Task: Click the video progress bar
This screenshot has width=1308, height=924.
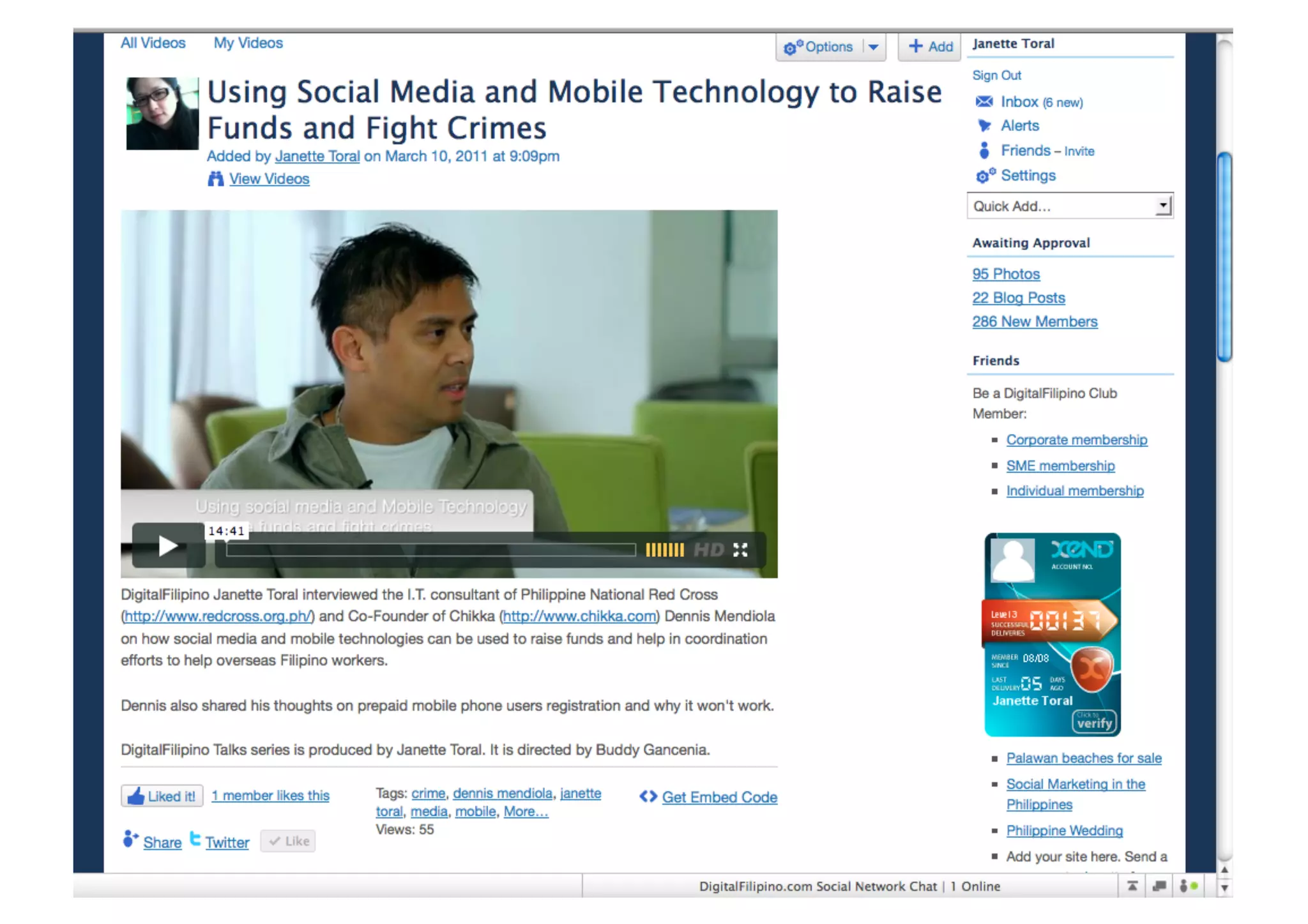Action: (431, 550)
